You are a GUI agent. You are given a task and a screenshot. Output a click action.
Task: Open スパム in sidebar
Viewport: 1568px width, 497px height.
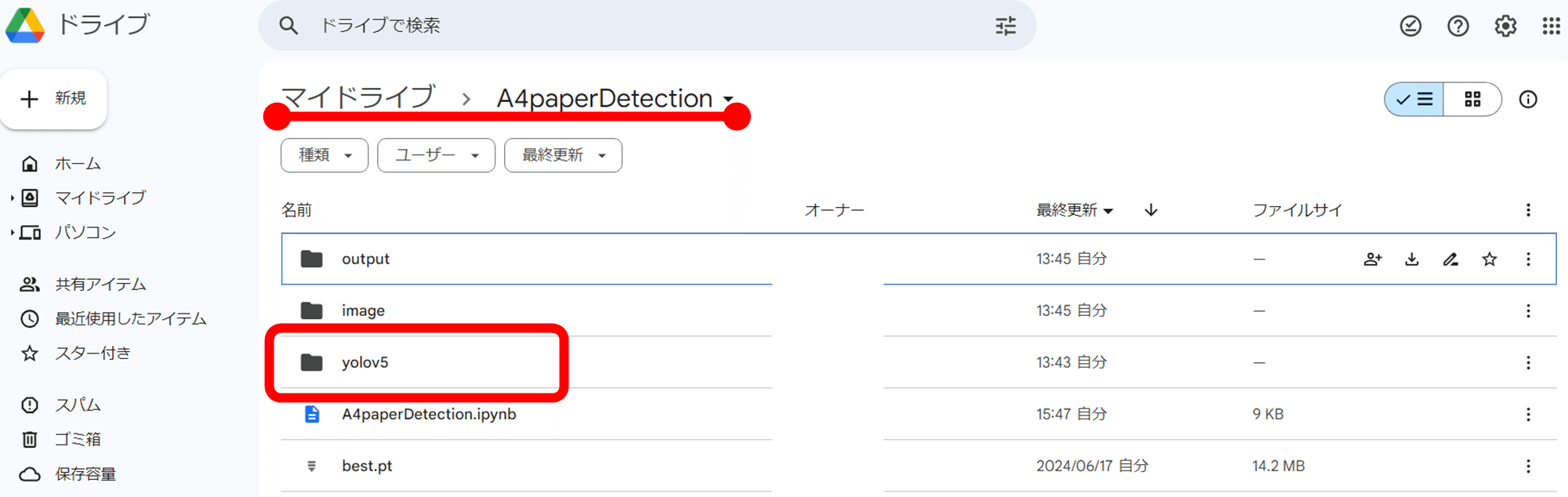[x=78, y=405]
